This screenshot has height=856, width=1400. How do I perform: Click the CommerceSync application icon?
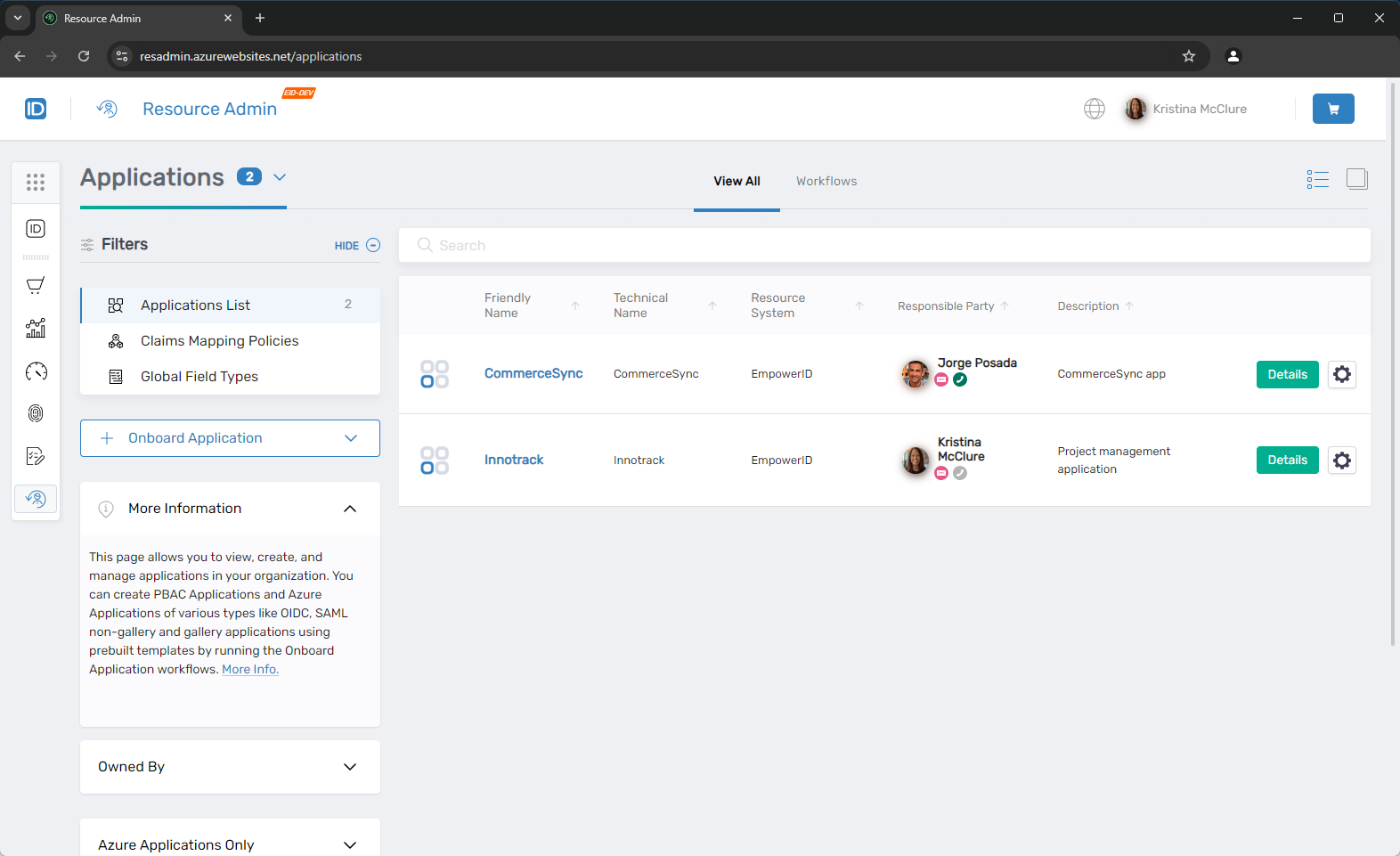click(x=435, y=374)
